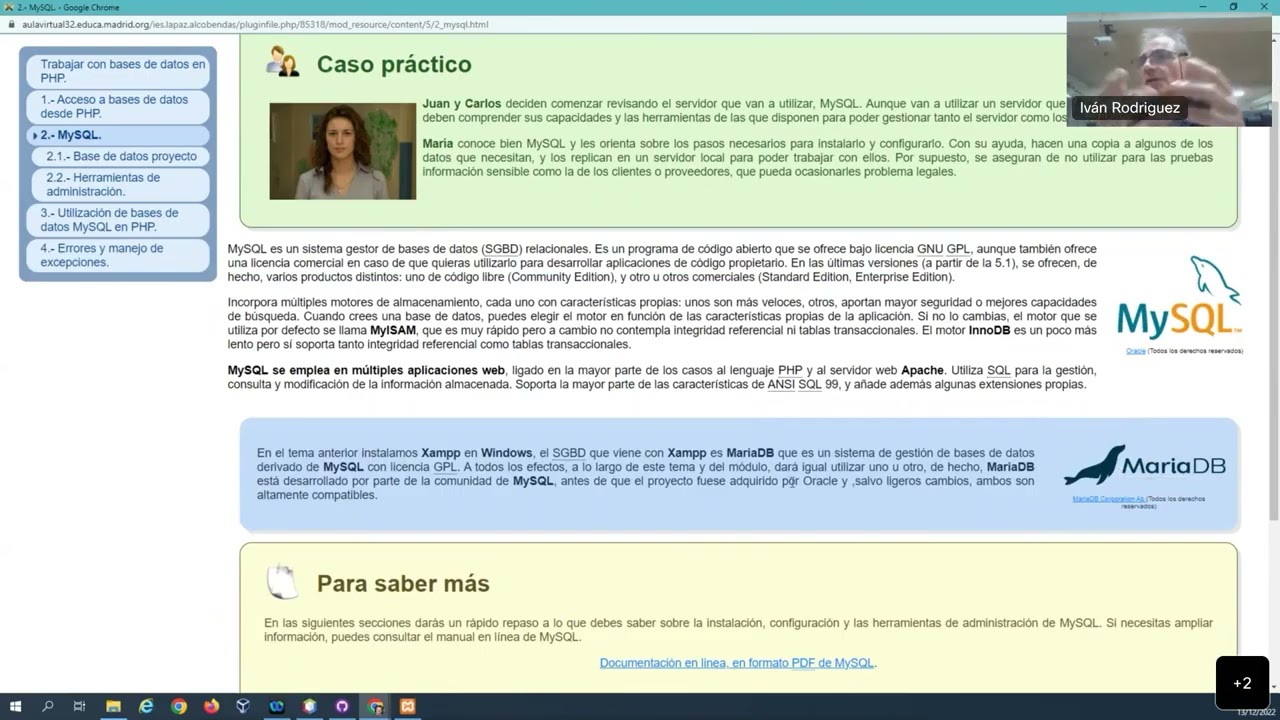
Task: Click the site lock icon in the address bar
Action: (x=10, y=24)
